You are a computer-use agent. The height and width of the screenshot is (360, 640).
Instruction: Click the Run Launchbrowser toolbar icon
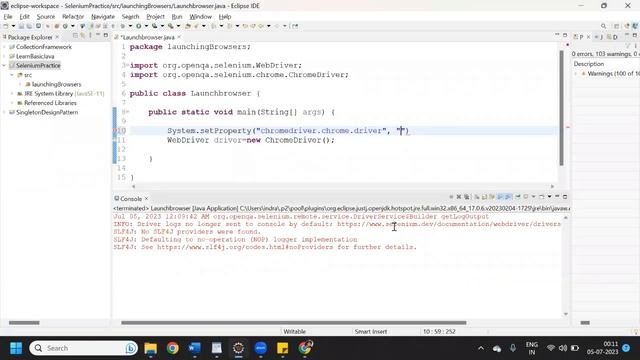point(138,26)
